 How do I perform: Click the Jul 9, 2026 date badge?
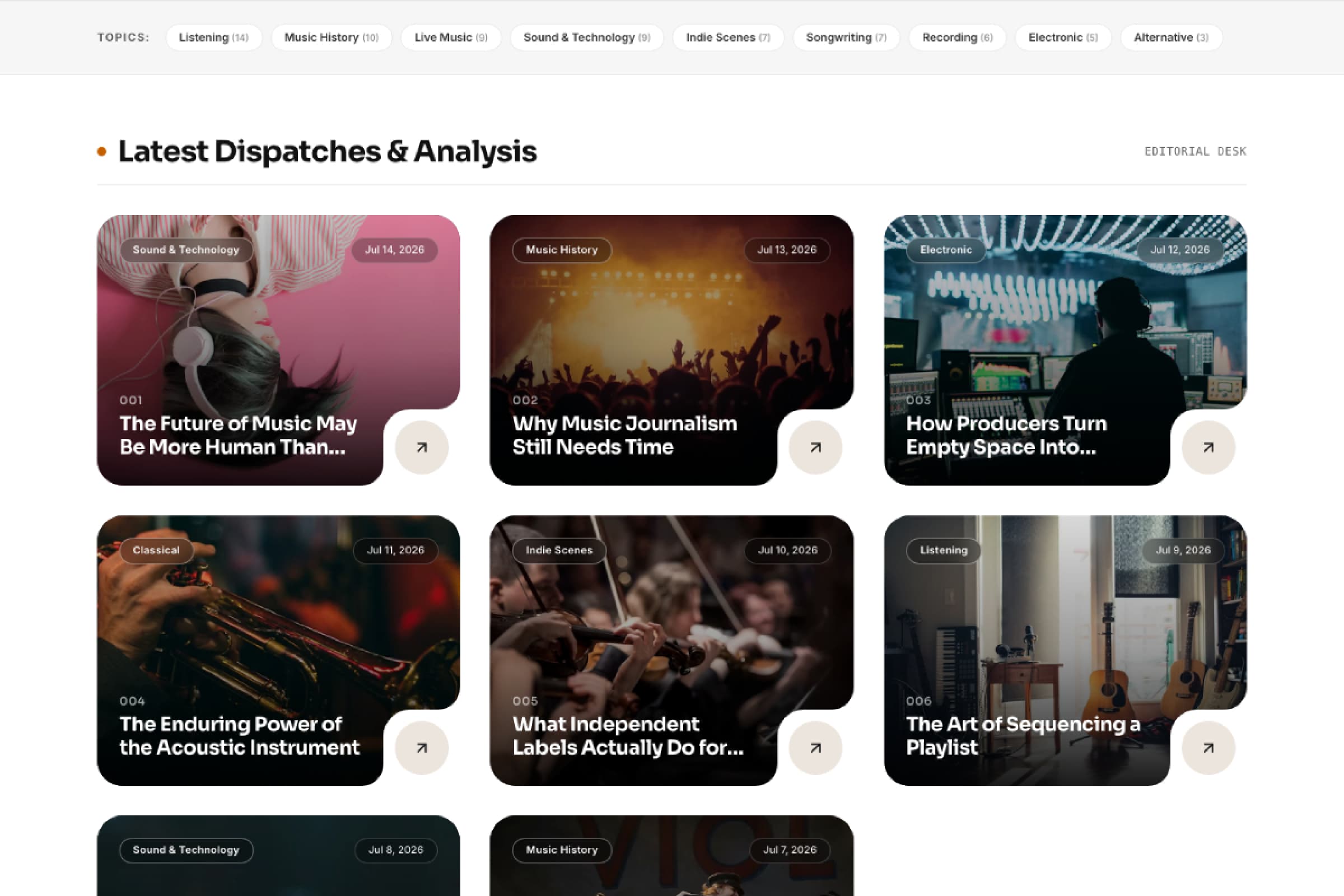point(1183,550)
